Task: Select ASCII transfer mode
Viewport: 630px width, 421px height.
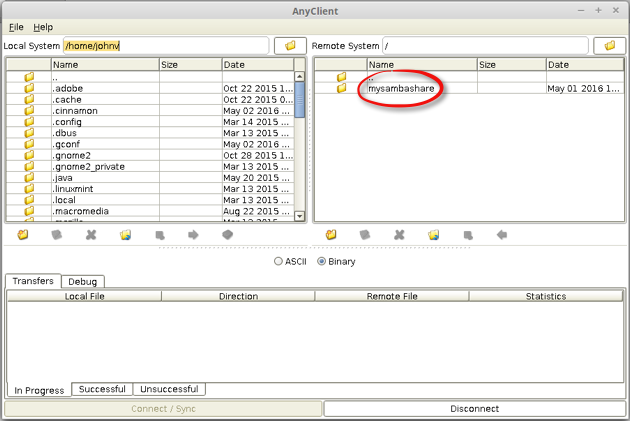Action: click(279, 262)
